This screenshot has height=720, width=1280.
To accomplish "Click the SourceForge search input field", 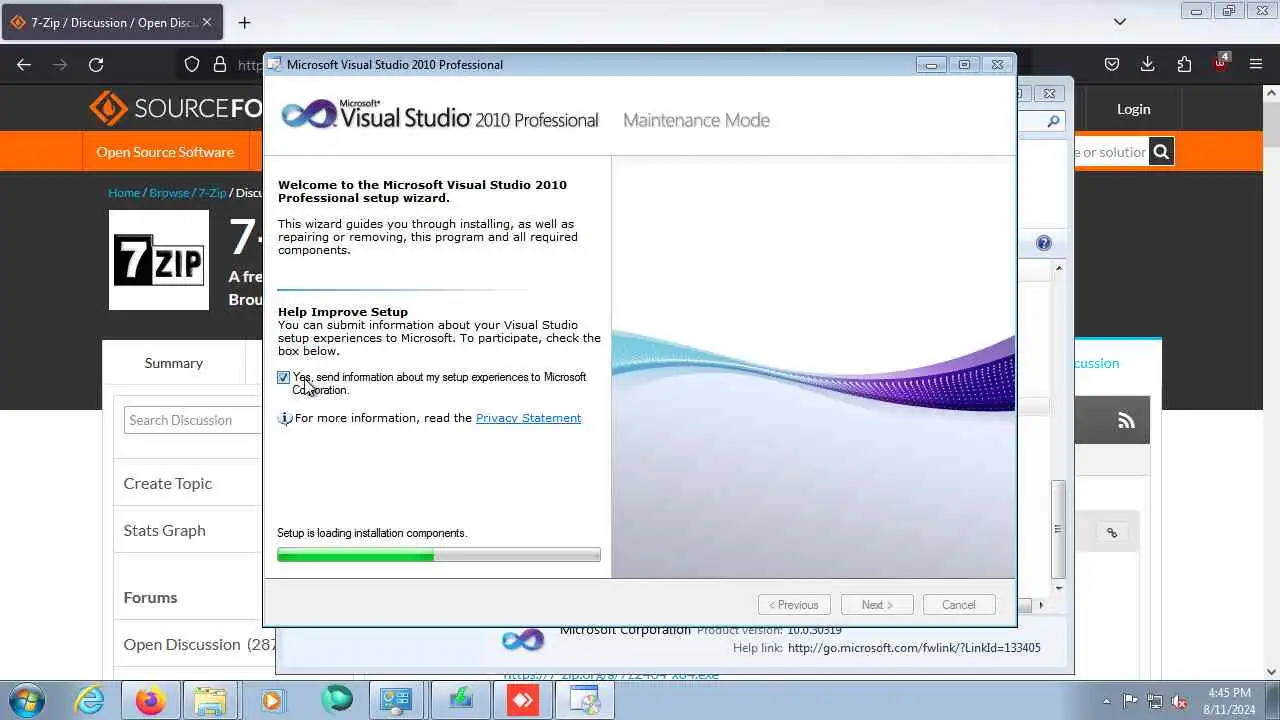I will tap(1110, 152).
